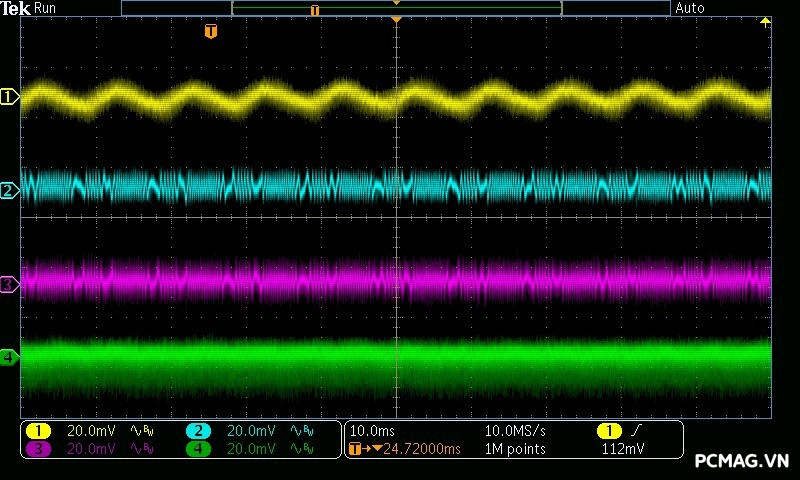Click the Run acquisition status label
The width and height of the screenshot is (800, 480).
pyautogui.click(x=46, y=8)
